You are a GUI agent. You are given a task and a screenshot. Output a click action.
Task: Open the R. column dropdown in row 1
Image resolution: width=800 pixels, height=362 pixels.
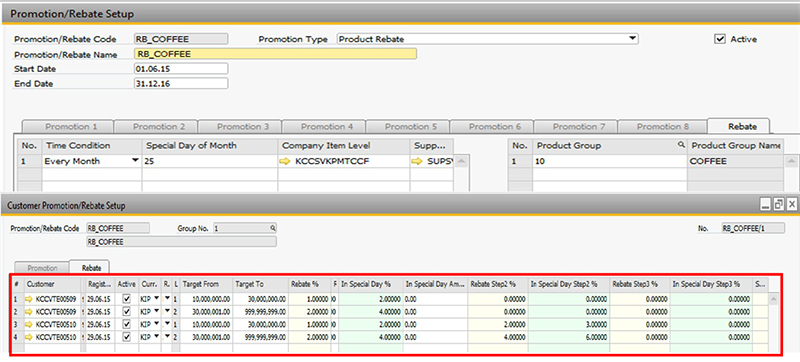pyautogui.click(x=167, y=299)
